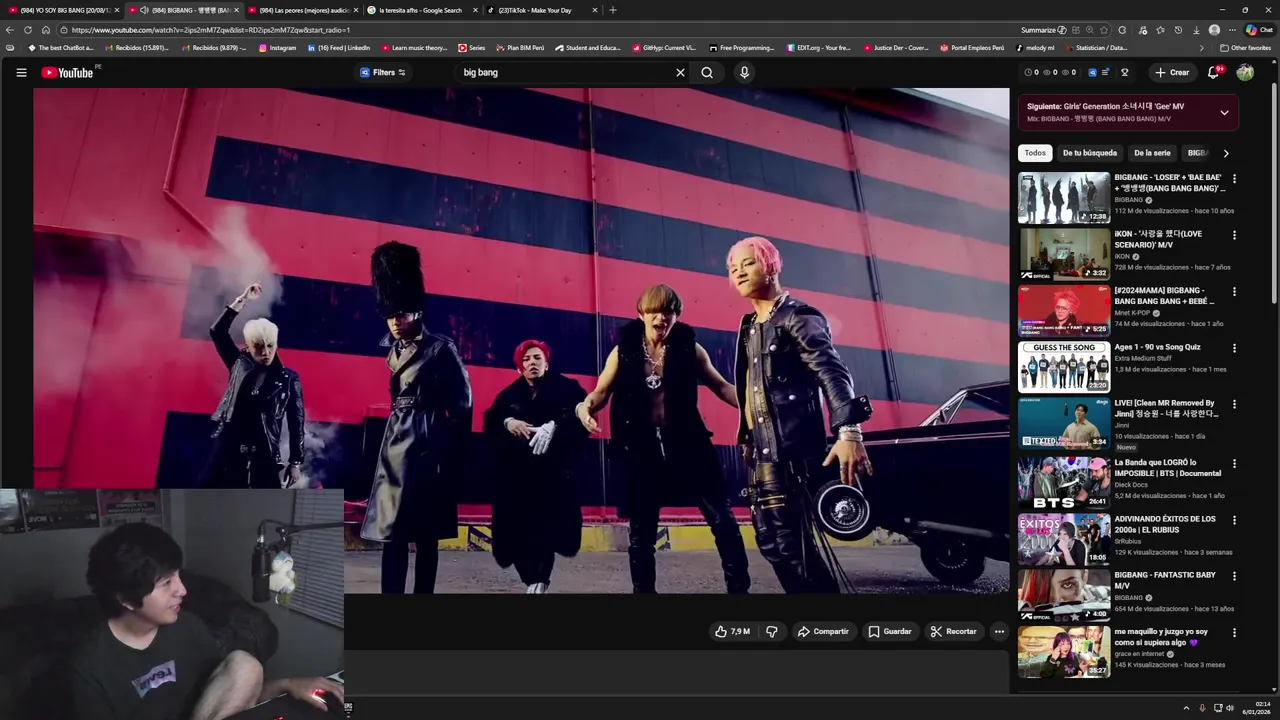
Task: Open the Learn music theory bookmark
Action: (415, 48)
